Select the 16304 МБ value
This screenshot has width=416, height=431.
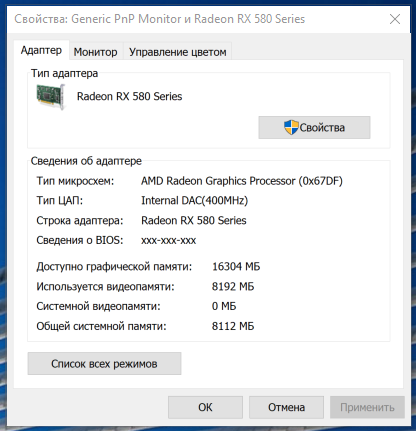click(236, 267)
